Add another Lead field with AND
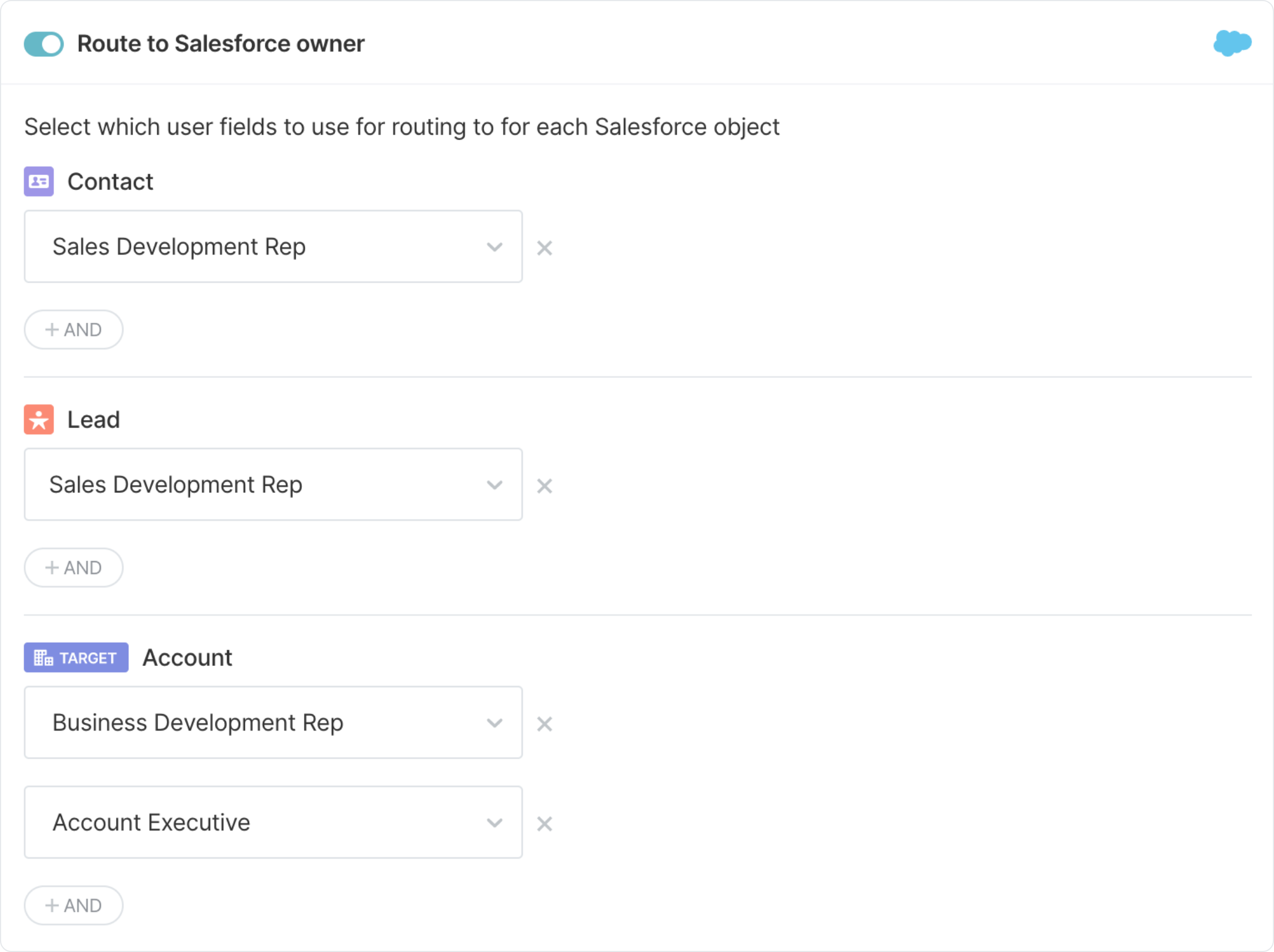Screen dimensions: 1274x952 tap(74, 567)
